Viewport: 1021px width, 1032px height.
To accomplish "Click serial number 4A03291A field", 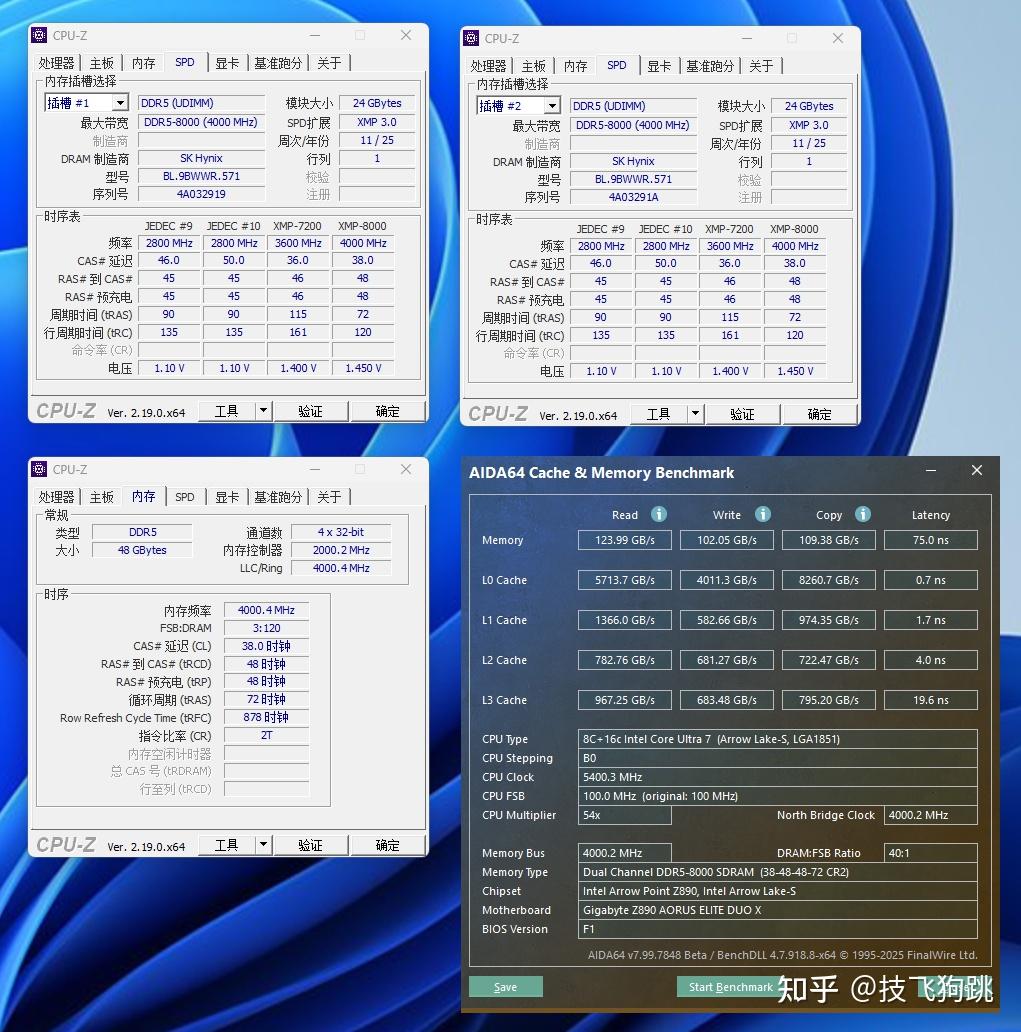I will (633, 197).
